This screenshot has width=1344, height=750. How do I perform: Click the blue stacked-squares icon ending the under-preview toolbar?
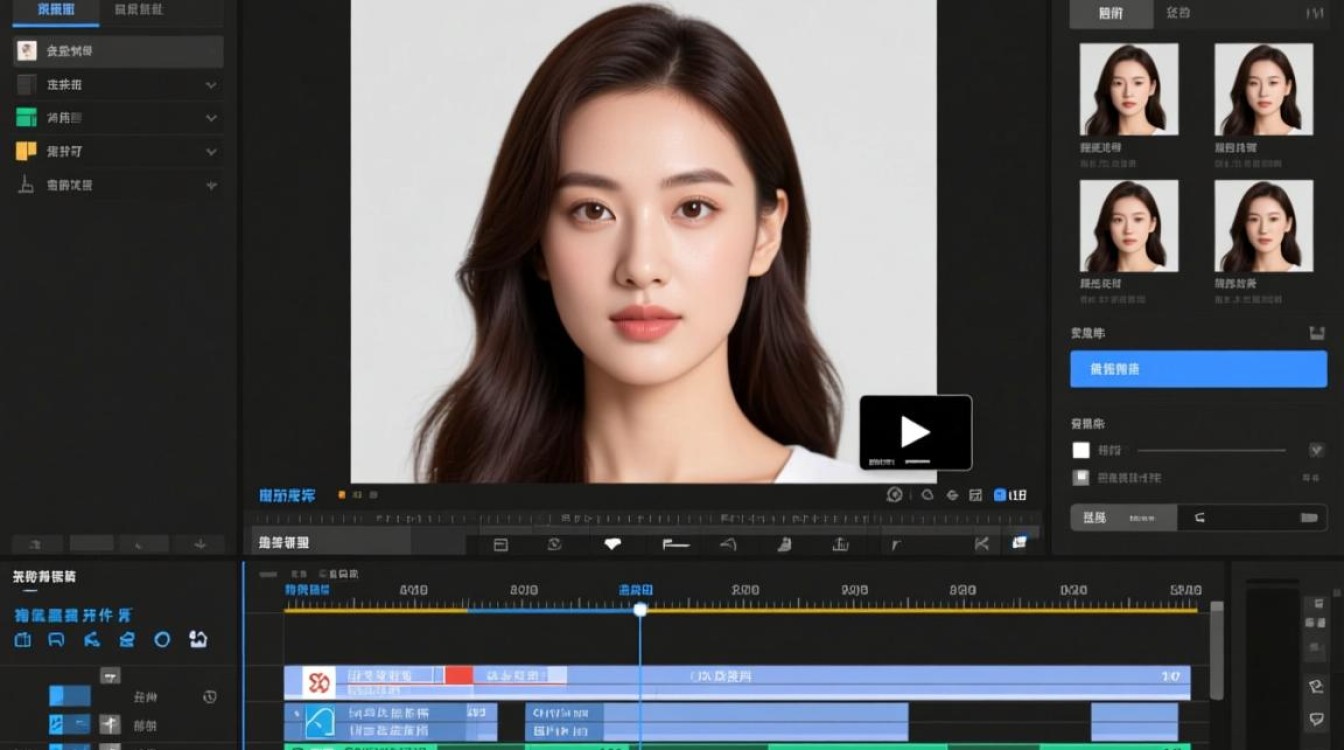click(1019, 543)
